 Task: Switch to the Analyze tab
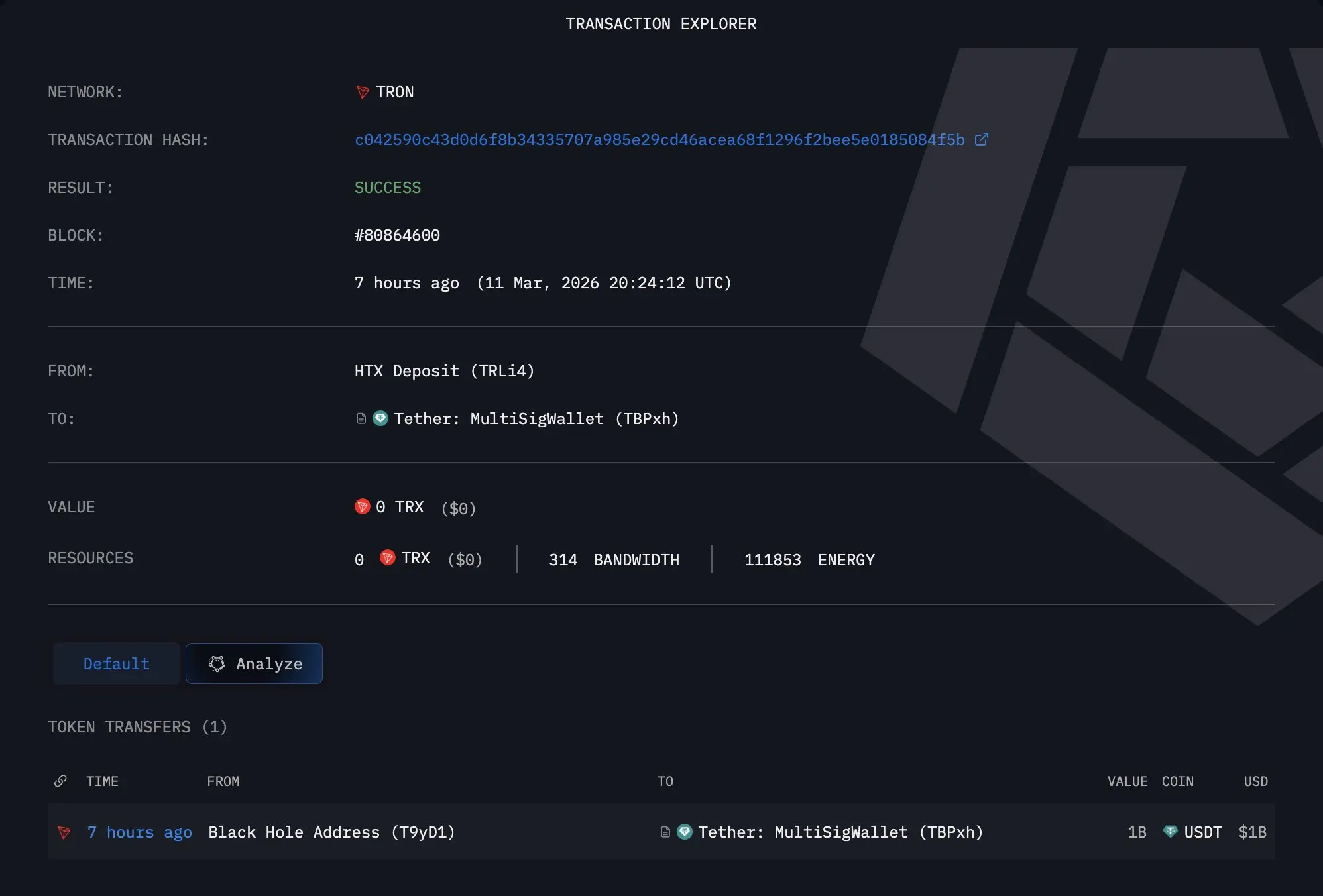[255, 663]
